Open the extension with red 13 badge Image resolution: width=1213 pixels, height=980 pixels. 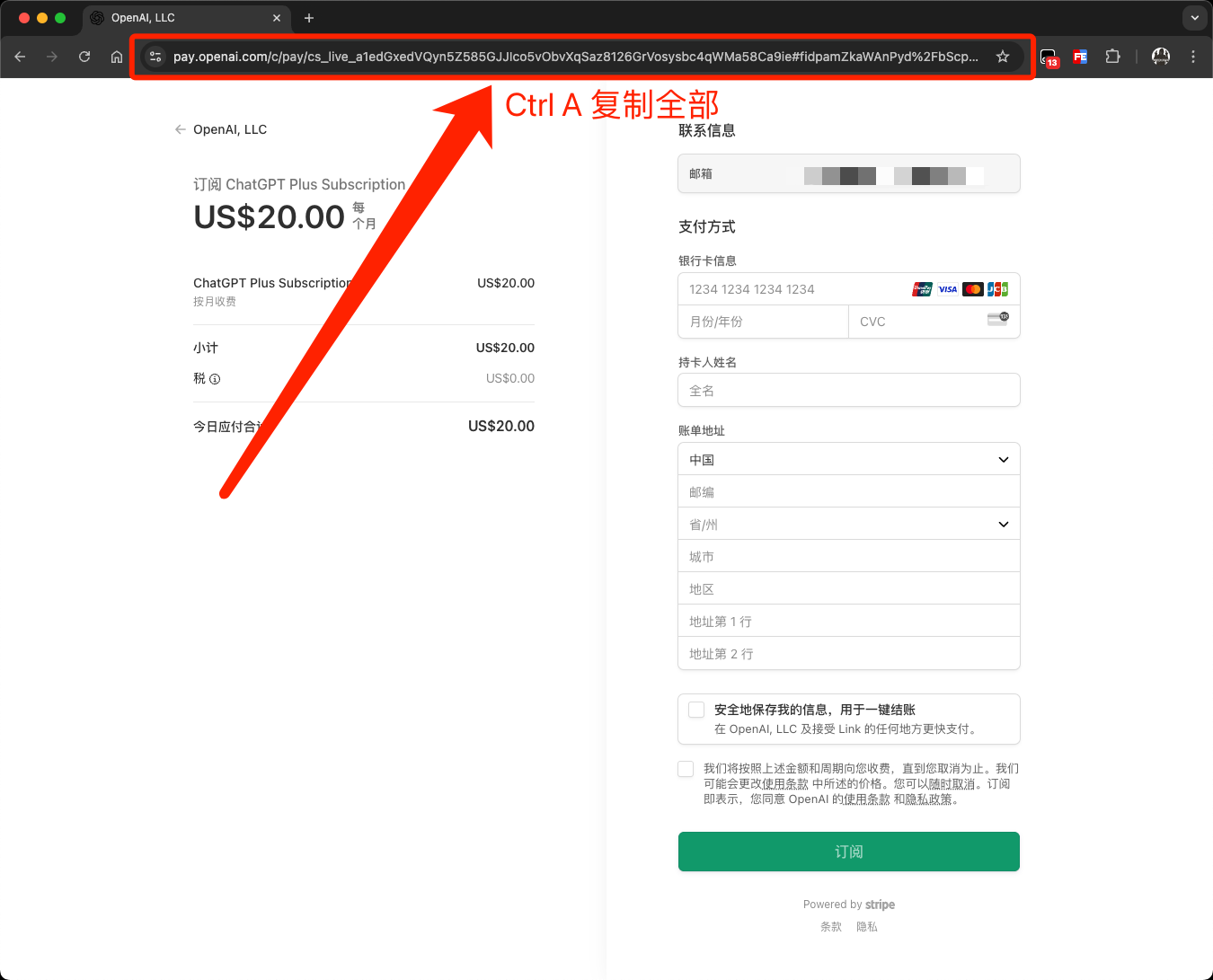tap(1049, 57)
